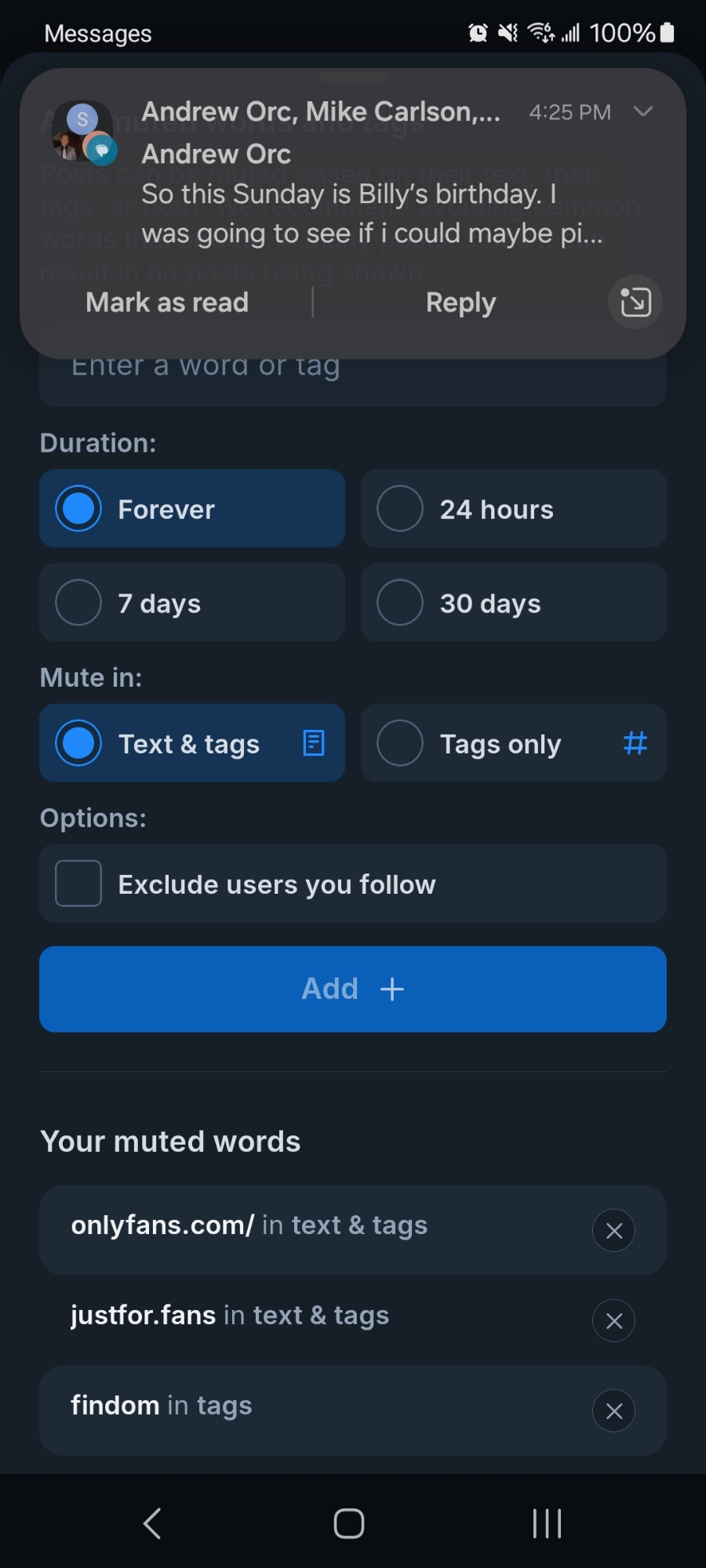Expand the Messages notification chevron

click(642, 111)
